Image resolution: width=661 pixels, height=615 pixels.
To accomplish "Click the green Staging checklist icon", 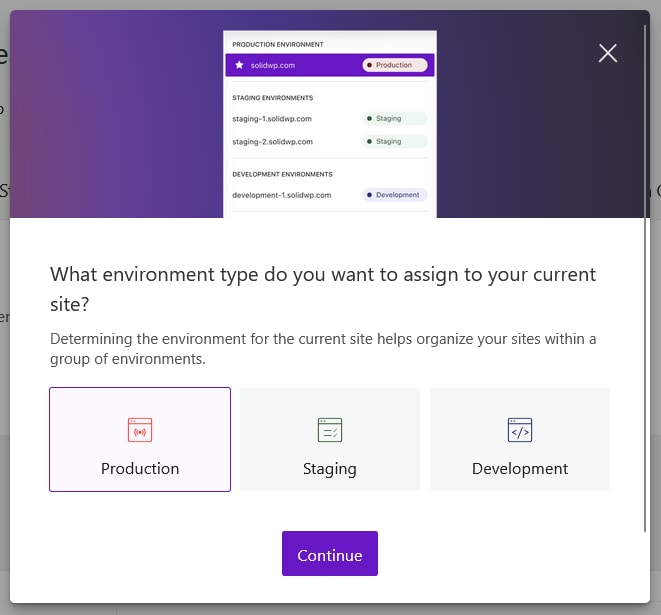I will coord(330,430).
